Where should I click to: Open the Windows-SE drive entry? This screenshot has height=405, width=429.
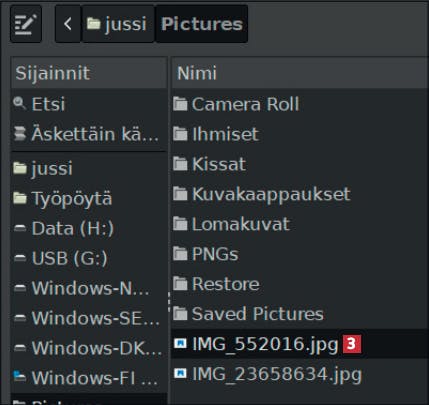(89, 318)
